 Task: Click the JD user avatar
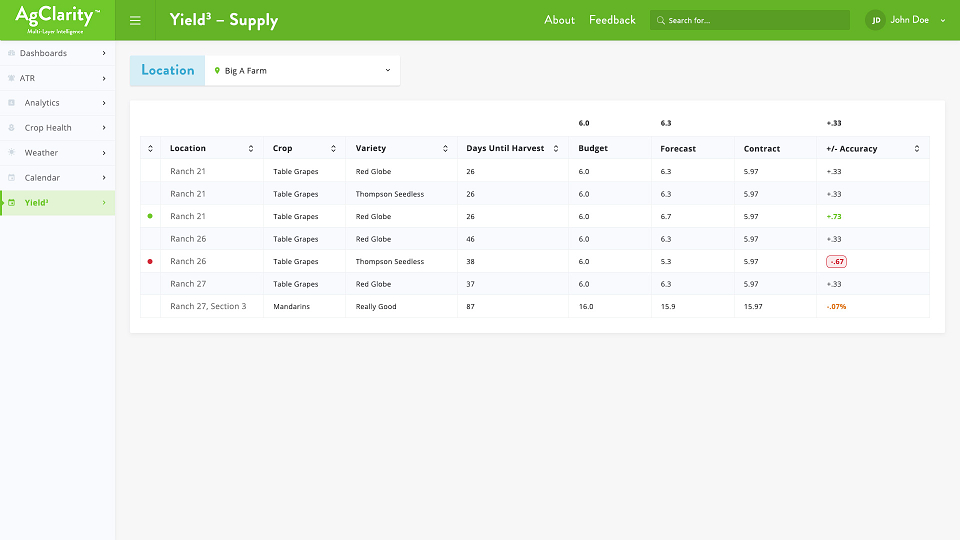tap(876, 20)
